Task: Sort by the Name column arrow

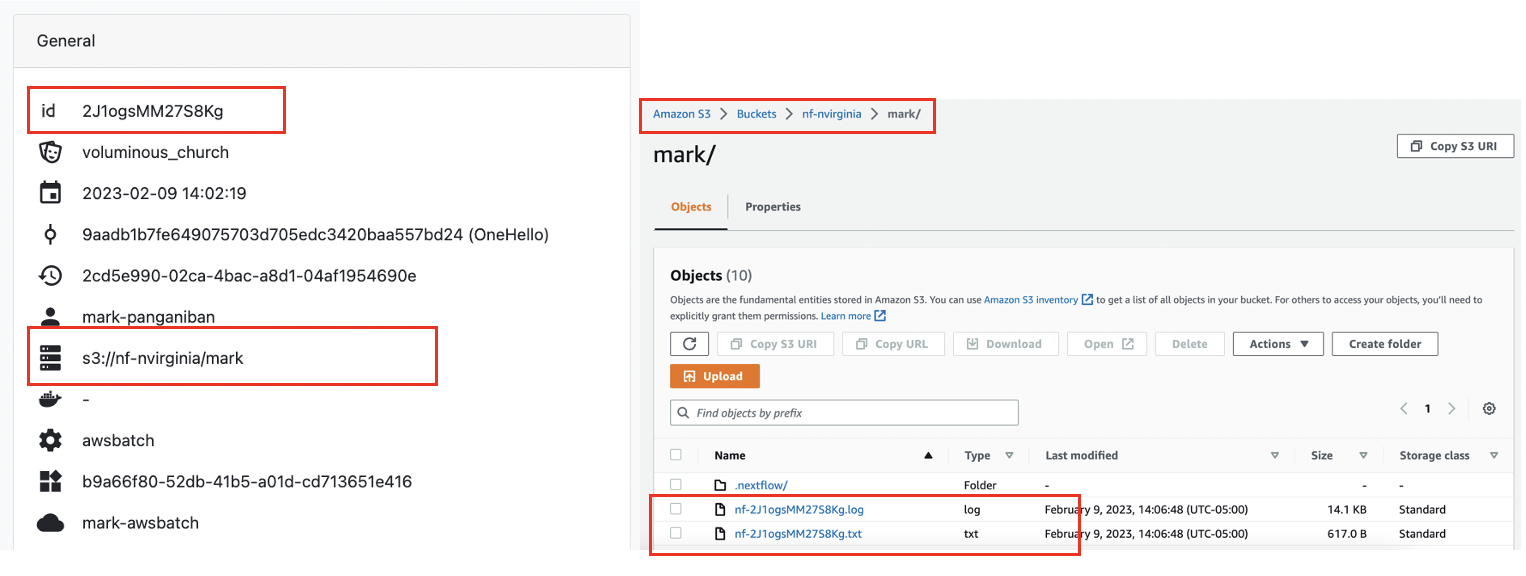Action: click(928, 455)
